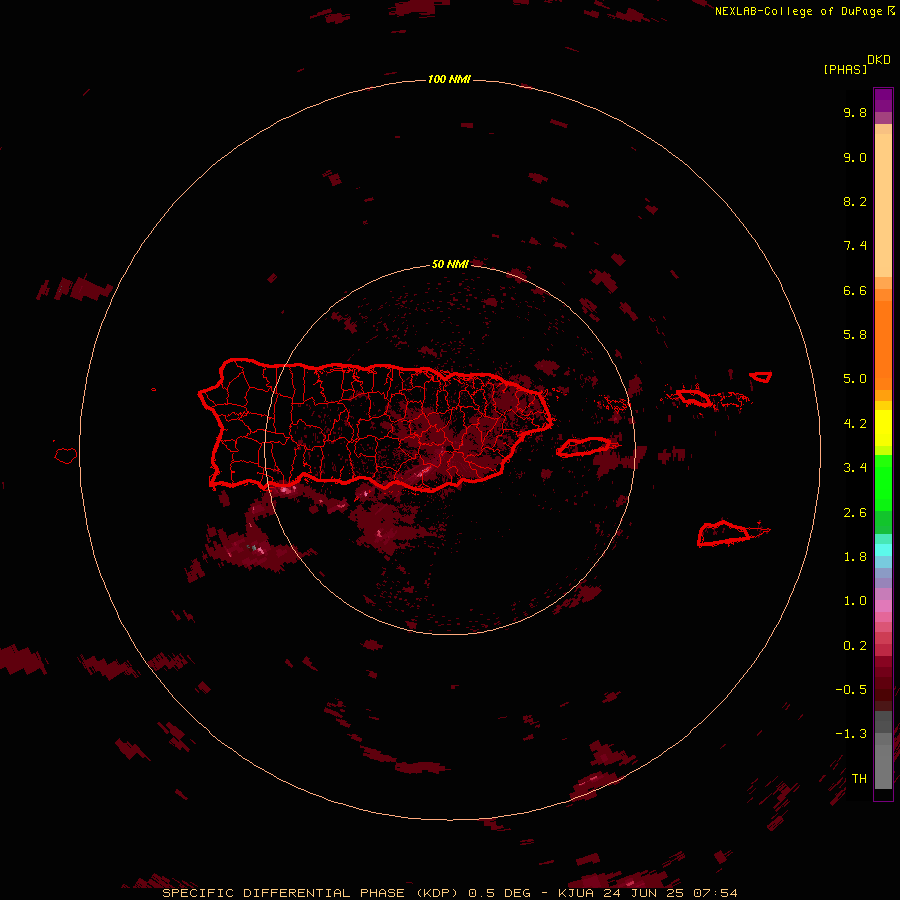
Task: Click the Specific Differential Phase (KDP) caption
Action: pyautogui.click(x=309, y=893)
